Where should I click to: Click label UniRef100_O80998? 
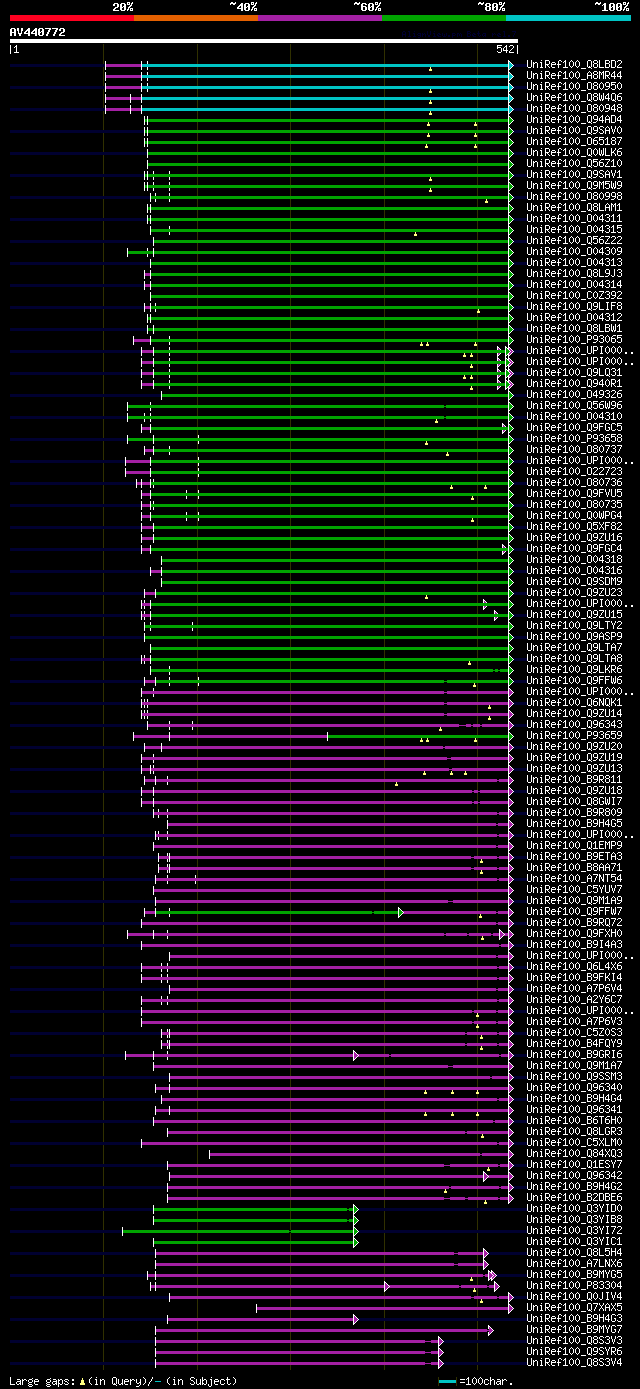[574, 197]
